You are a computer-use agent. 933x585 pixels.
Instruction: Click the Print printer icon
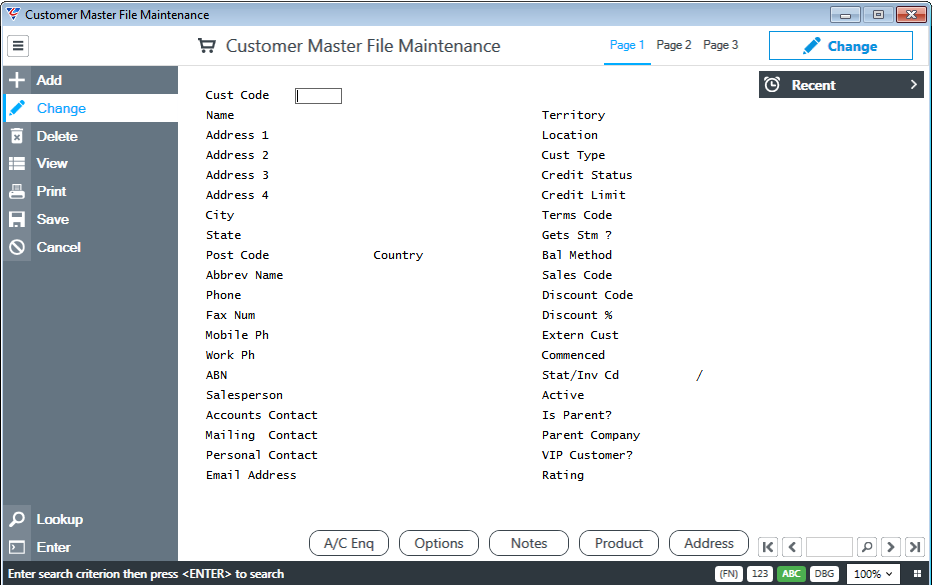pyautogui.click(x=17, y=191)
